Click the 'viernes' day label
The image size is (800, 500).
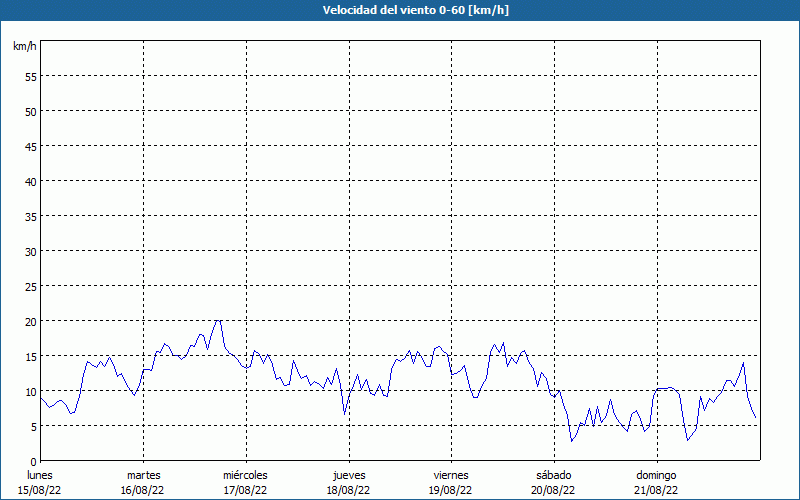tap(451, 475)
